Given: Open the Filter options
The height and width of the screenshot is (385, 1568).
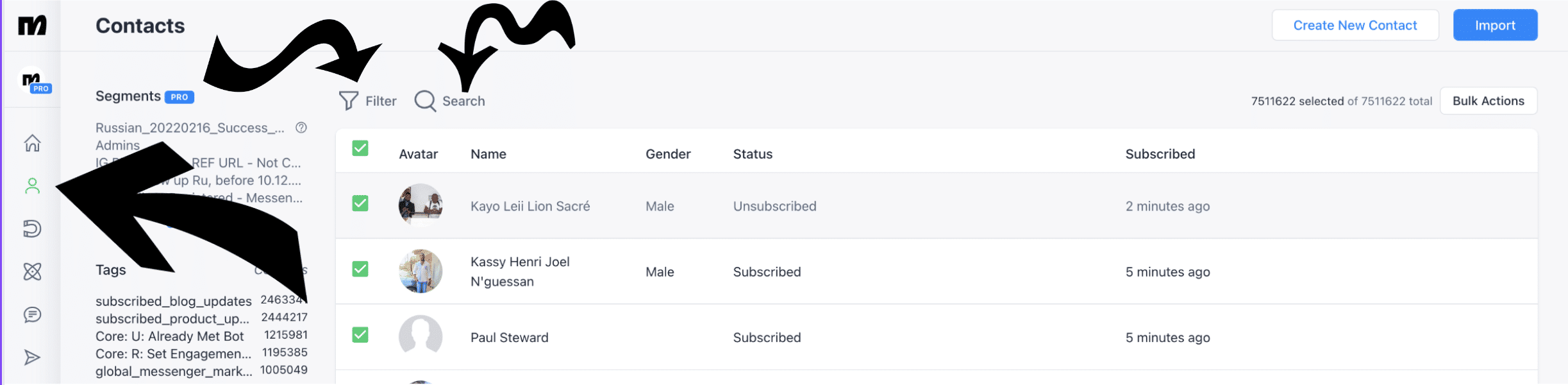Looking at the screenshot, I should pos(368,101).
